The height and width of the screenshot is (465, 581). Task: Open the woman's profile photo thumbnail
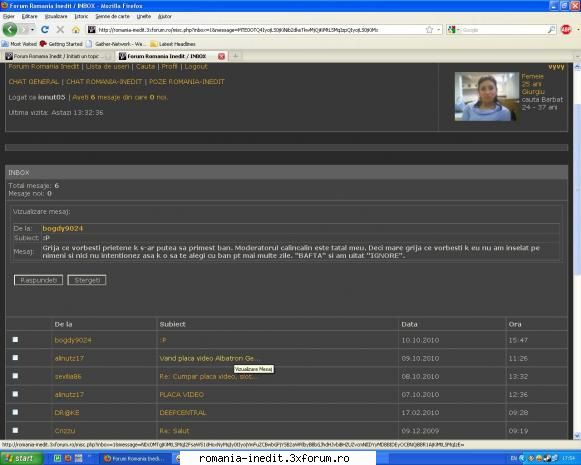pyautogui.click(x=486, y=96)
